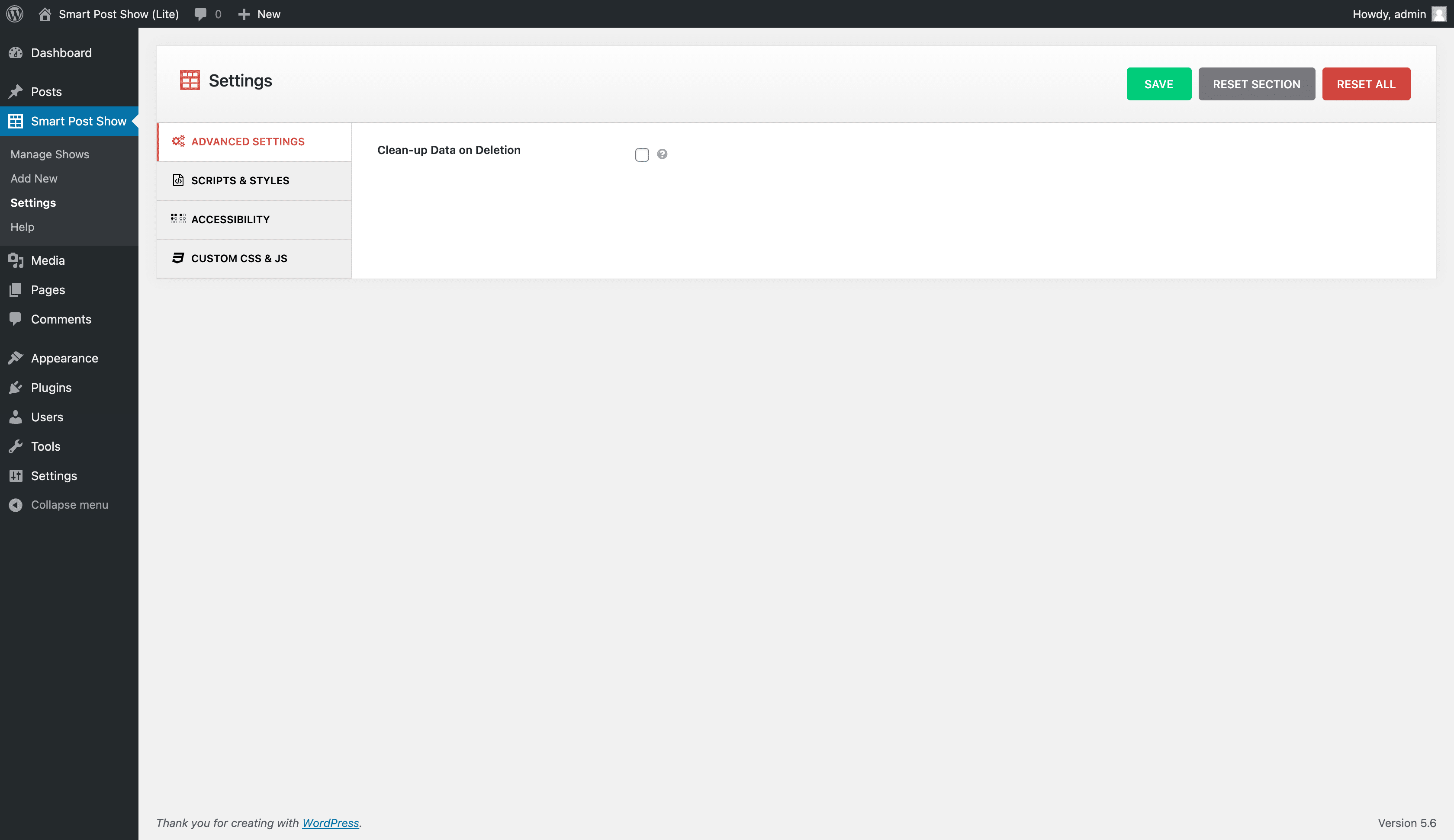This screenshot has height=840, width=1454.
Task: Follow the WordPress footer link
Action: click(330, 823)
